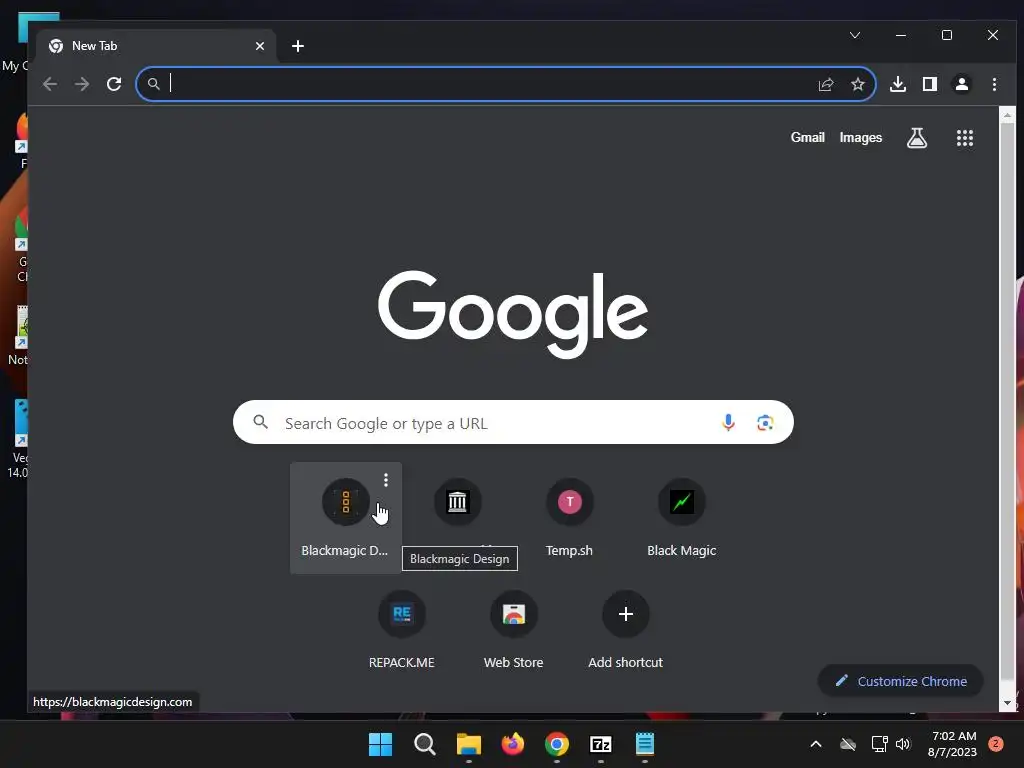Open Firefox from taskbar
1024x768 pixels.
click(x=513, y=744)
